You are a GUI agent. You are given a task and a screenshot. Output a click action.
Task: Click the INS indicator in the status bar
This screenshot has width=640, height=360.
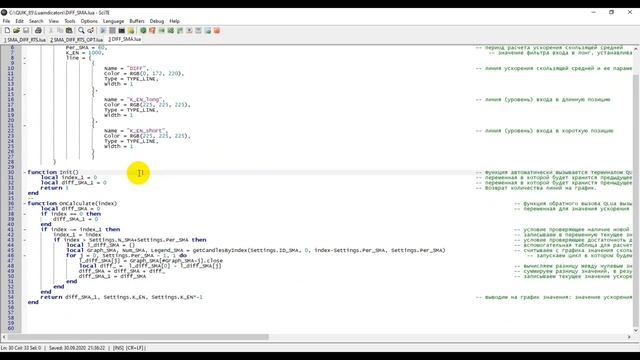(x=118, y=348)
